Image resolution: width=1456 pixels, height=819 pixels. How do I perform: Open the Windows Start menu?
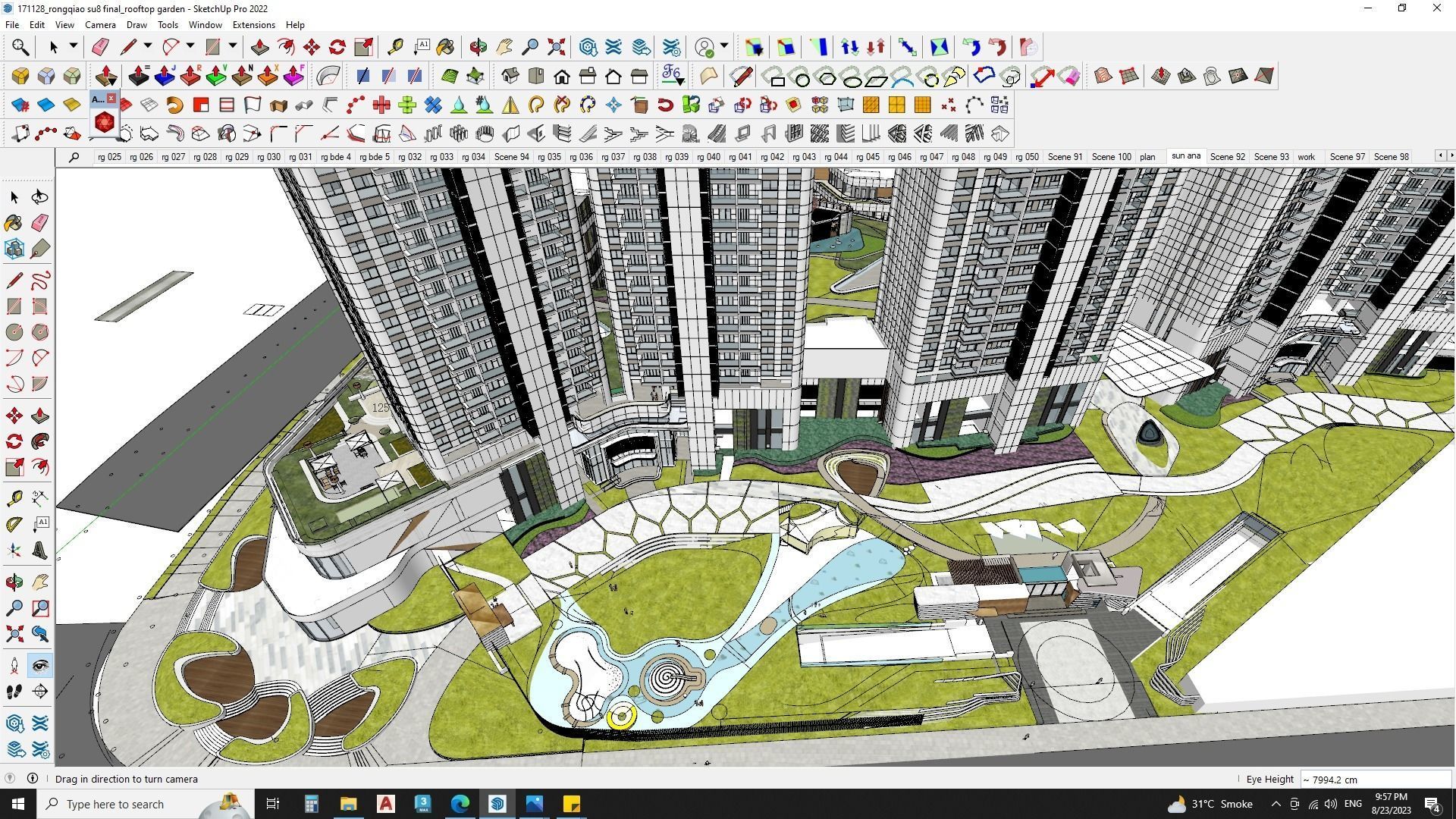pyautogui.click(x=18, y=804)
